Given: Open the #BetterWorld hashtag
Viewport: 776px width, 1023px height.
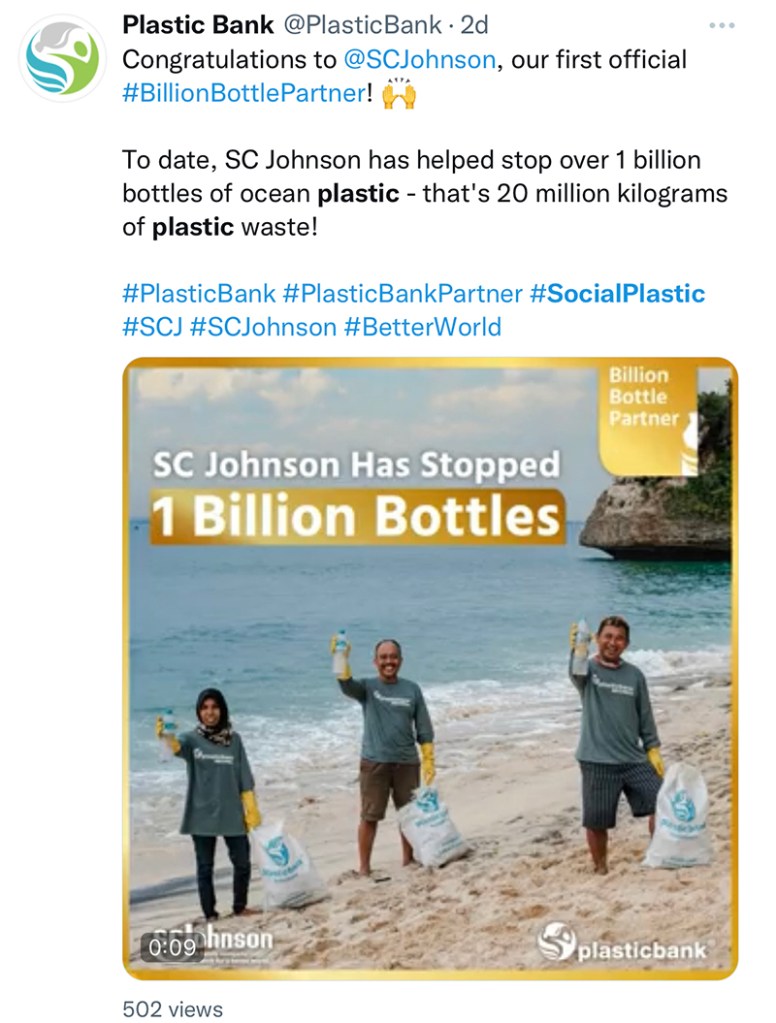Looking at the screenshot, I should (x=422, y=327).
